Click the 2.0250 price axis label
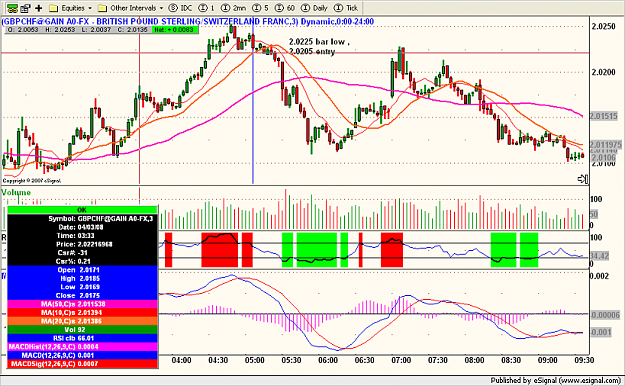625x386 pixels. point(603,26)
